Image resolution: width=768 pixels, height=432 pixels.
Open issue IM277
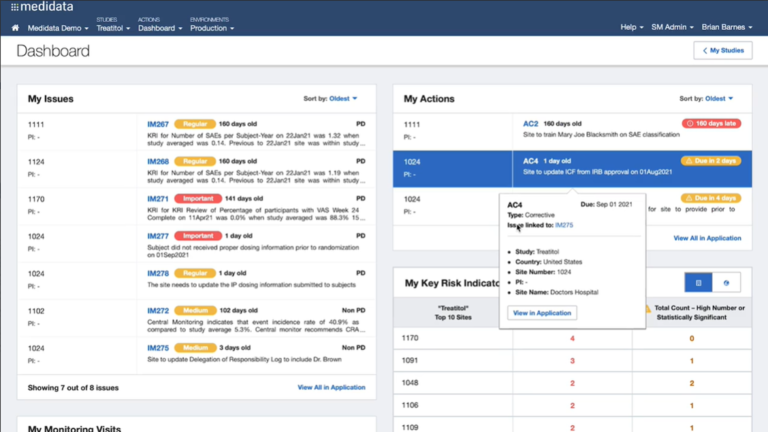158,236
